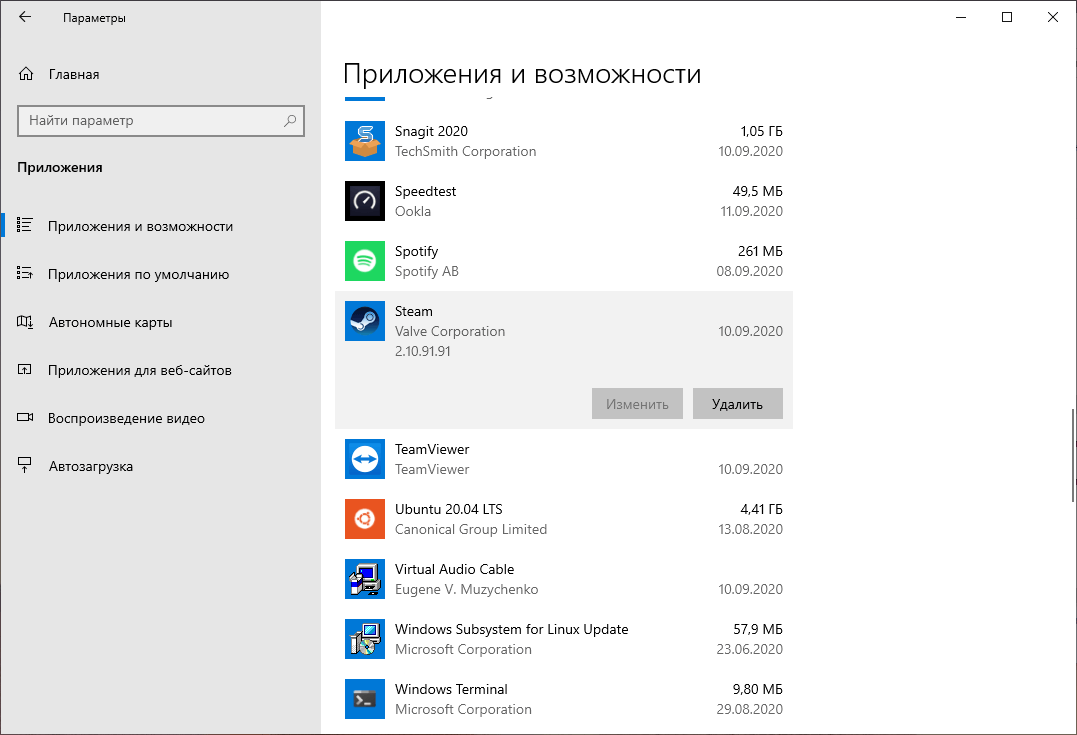Click the Valve Corporation publisher text
The image size is (1077, 735).
coord(450,331)
